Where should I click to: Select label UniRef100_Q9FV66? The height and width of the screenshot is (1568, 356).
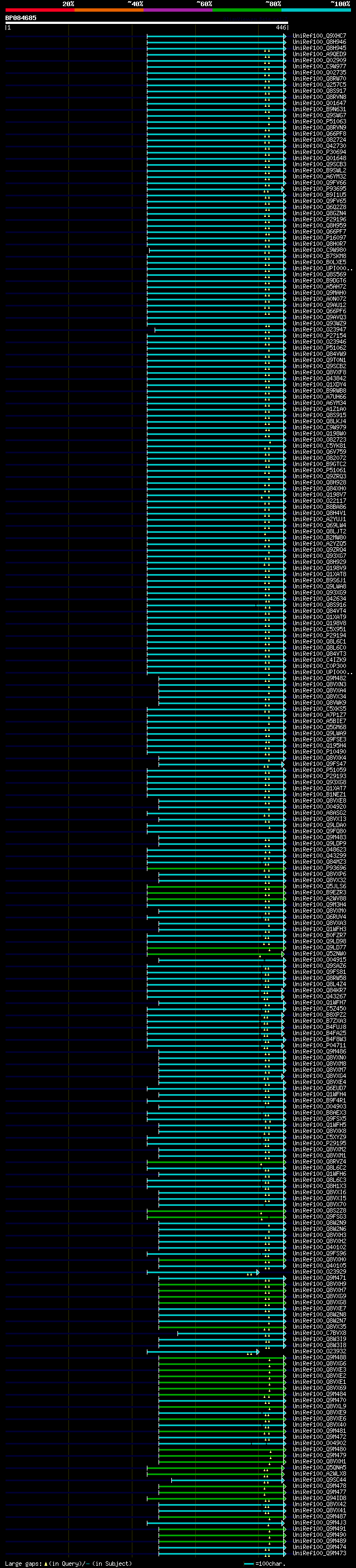[319, 182]
